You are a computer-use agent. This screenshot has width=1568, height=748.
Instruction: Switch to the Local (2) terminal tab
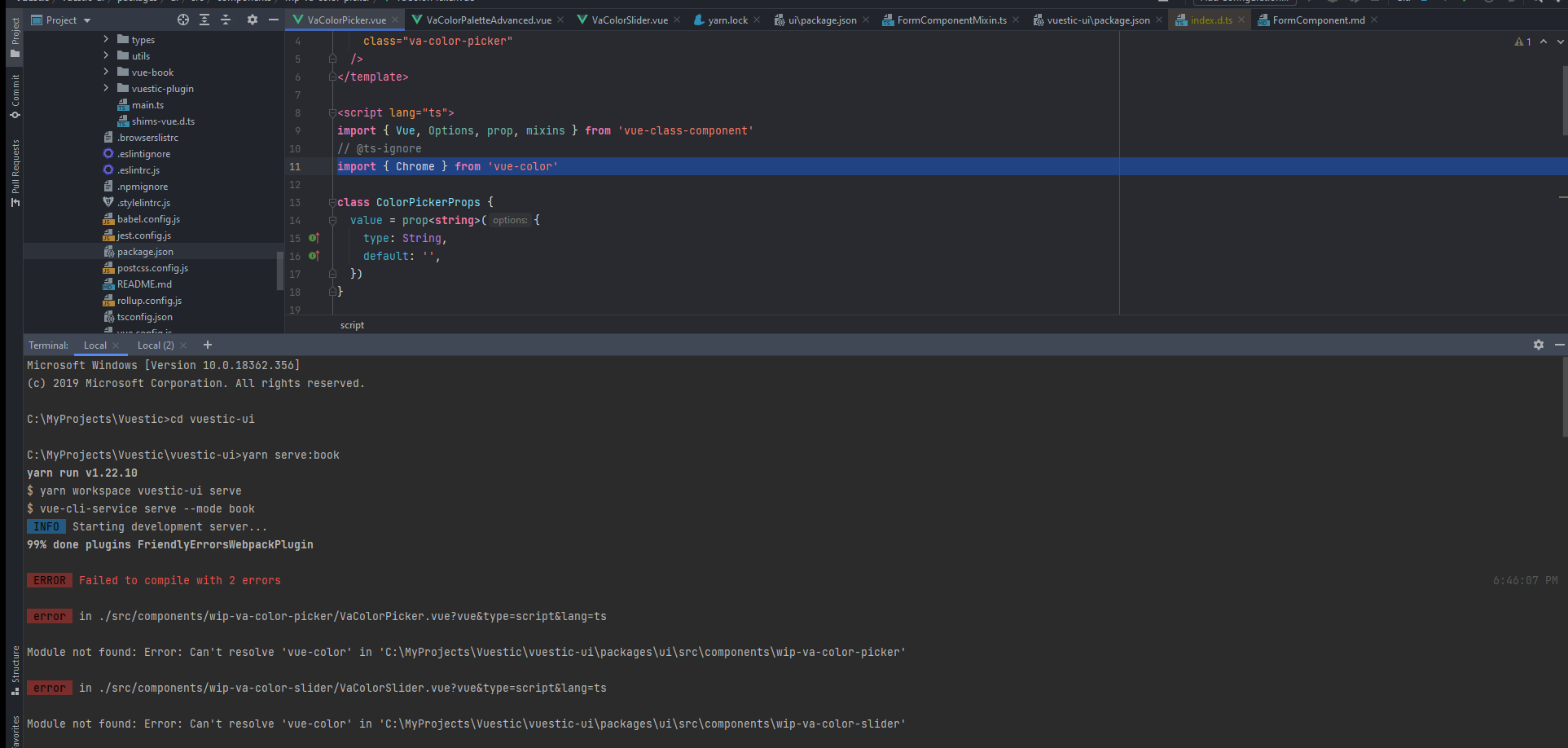(156, 345)
